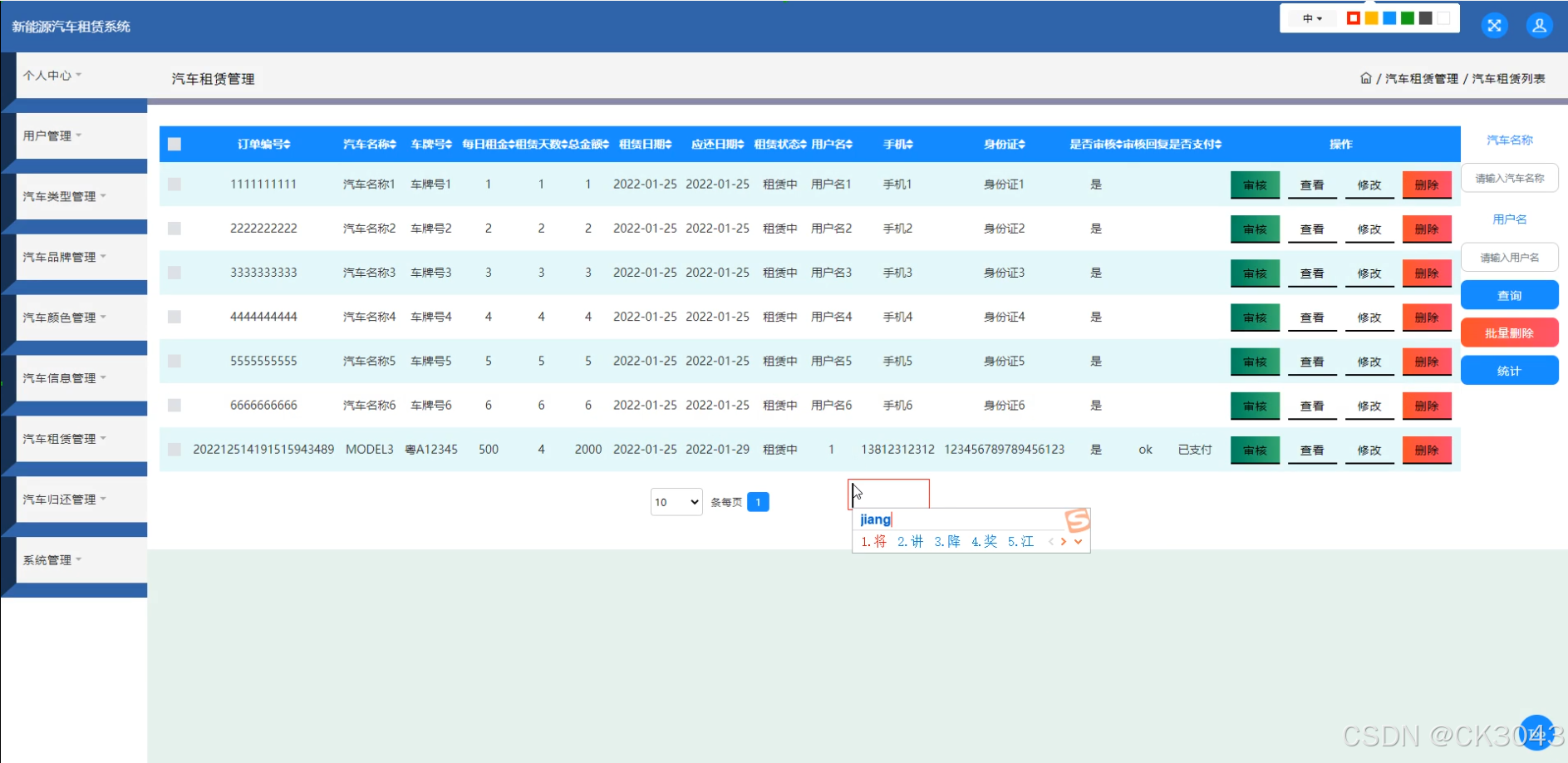
Task: Sort table by 车牌号 column header
Action: [x=431, y=144]
